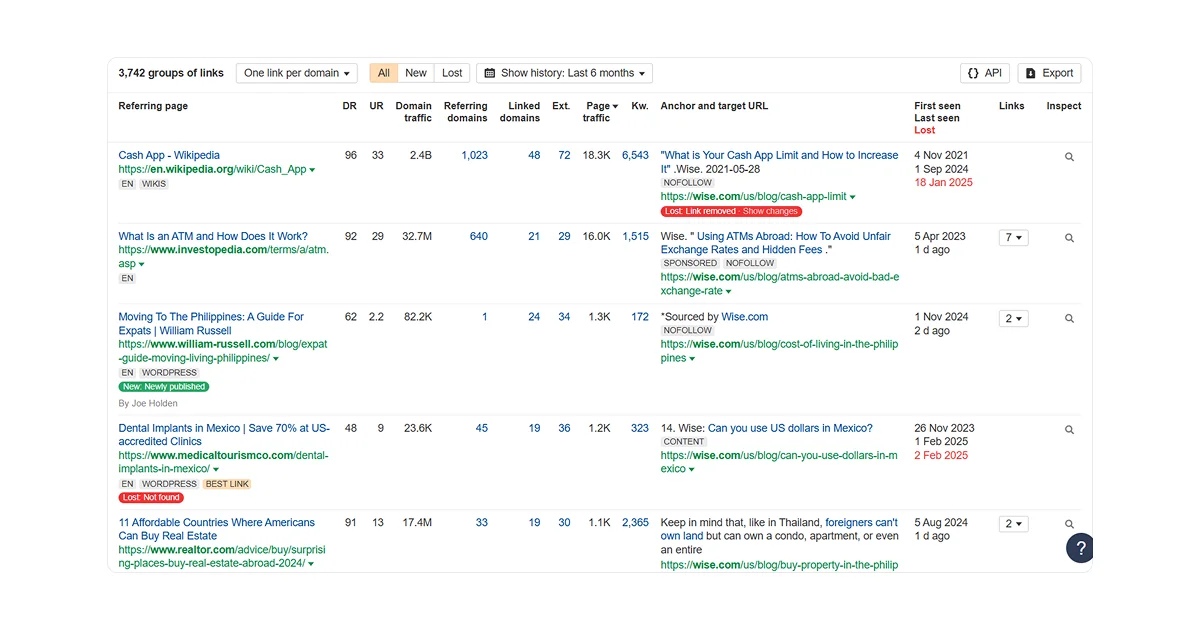Open anchor What is Your Cash App Limit
Viewport: 1200px width, 630px height.
pos(780,162)
